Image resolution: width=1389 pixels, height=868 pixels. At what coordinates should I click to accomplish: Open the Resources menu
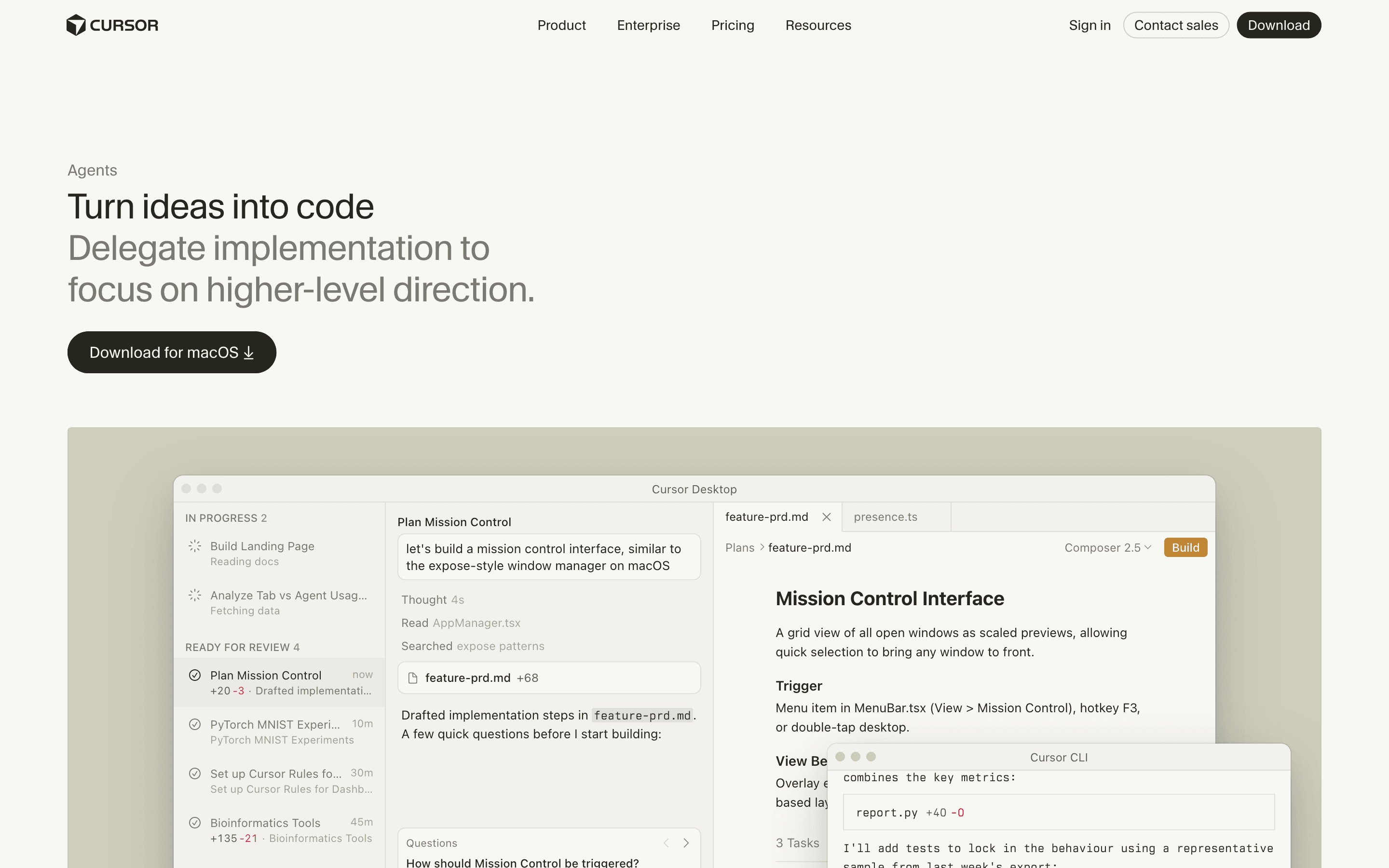pyautogui.click(x=818, y=25)
